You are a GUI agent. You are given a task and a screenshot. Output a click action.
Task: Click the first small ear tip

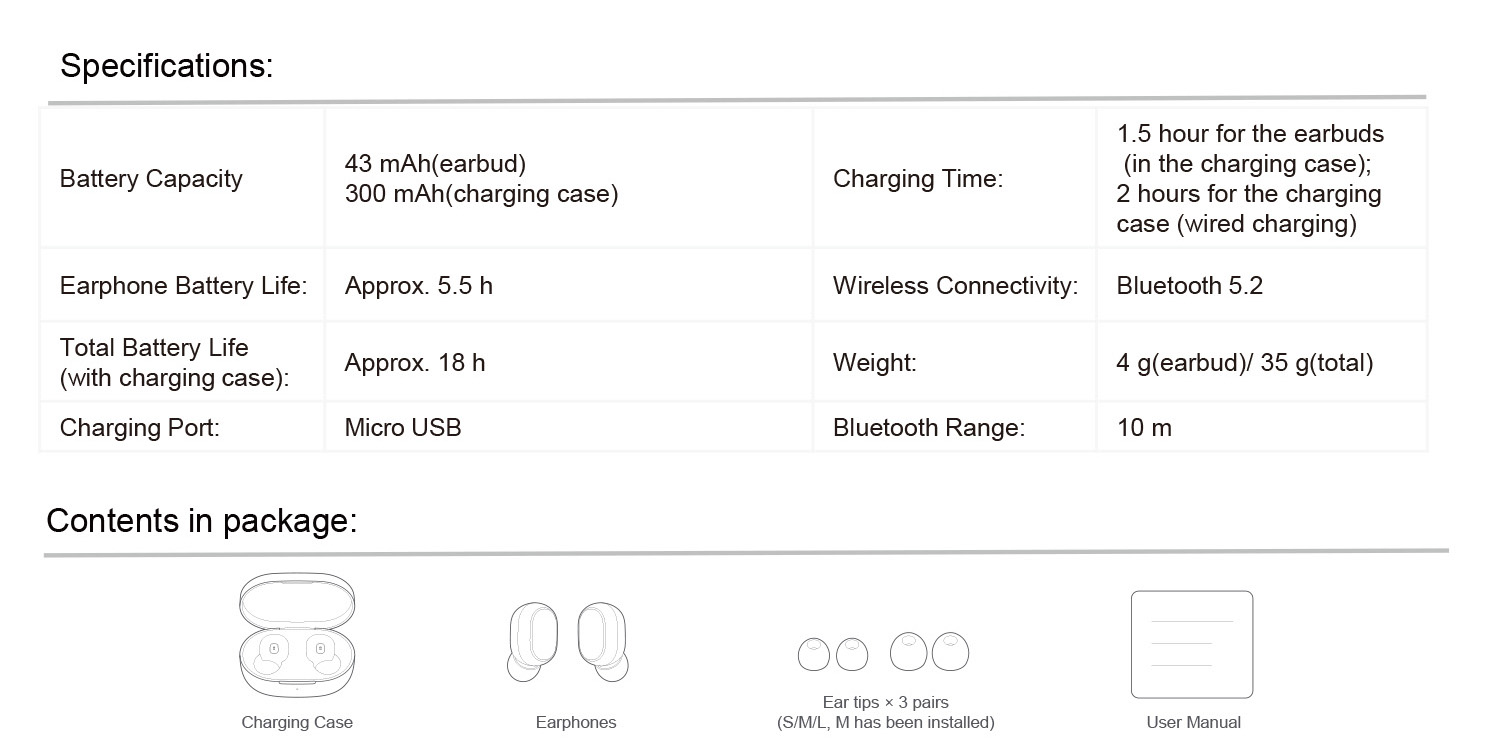pos(814,655)
